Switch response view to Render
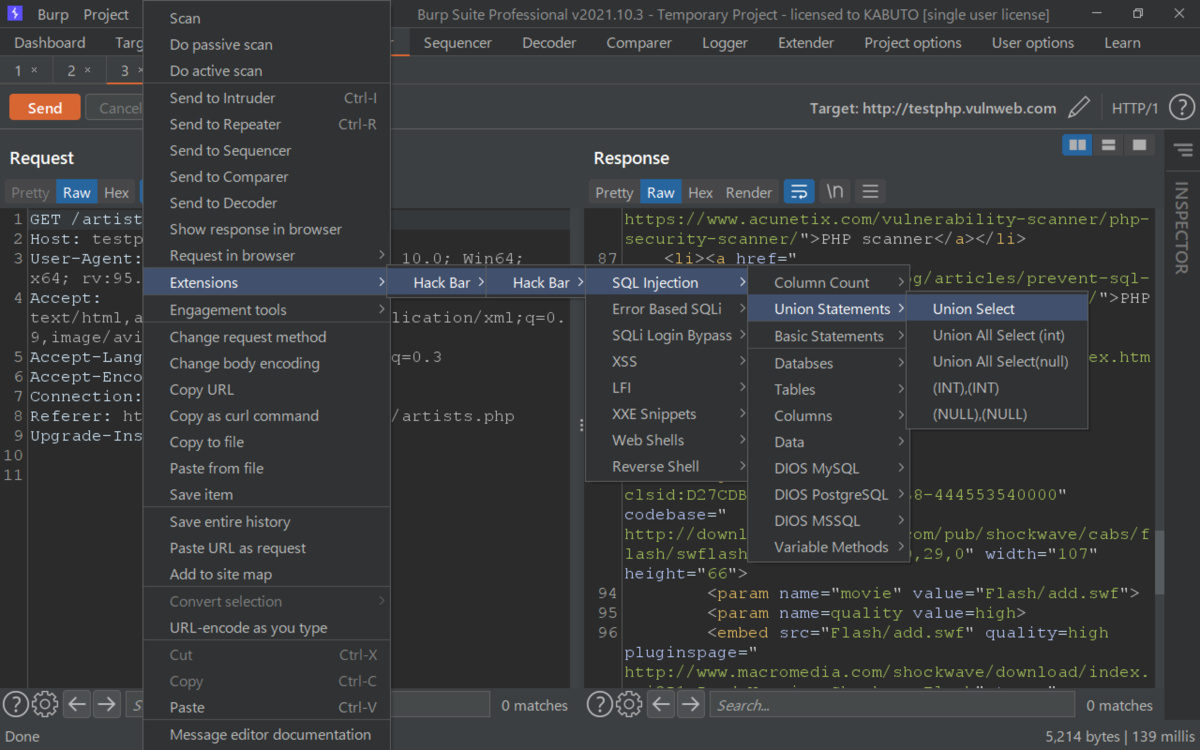Viewport: 1200px width, 750px height. pos(749,193)
